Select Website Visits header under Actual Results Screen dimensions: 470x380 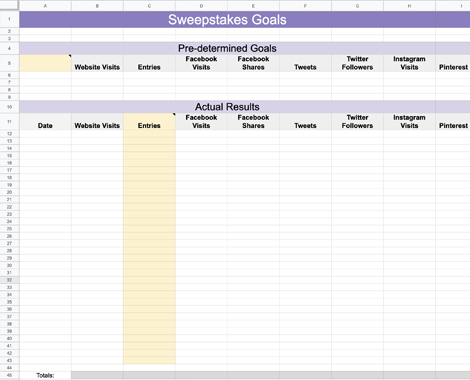(x=97, y=122)
